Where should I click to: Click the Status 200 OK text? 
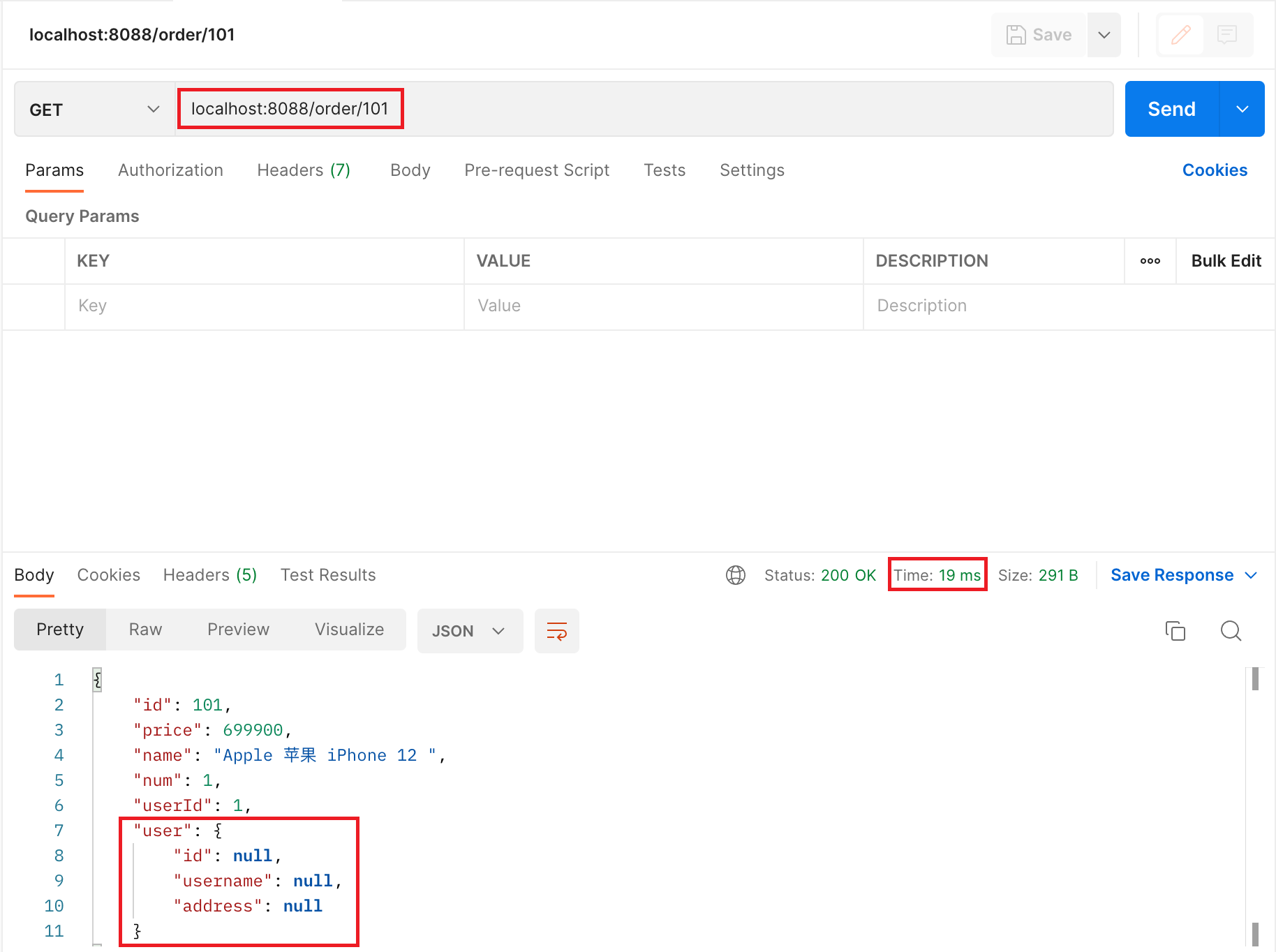point(819,575)
